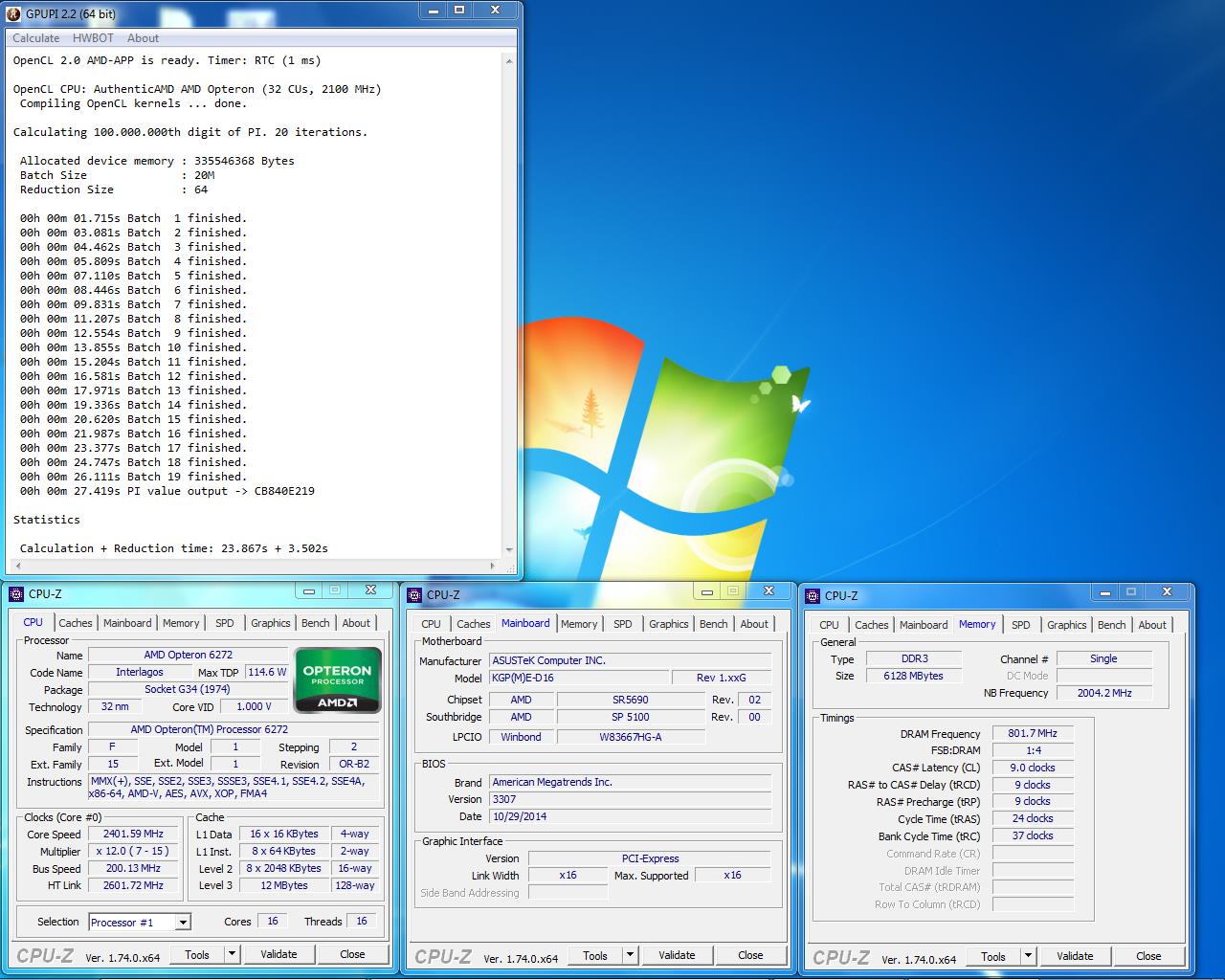Click the Socket G34 (1974) package field
1225x980 pixels.
pyautogui.click(x=189, y=690)
